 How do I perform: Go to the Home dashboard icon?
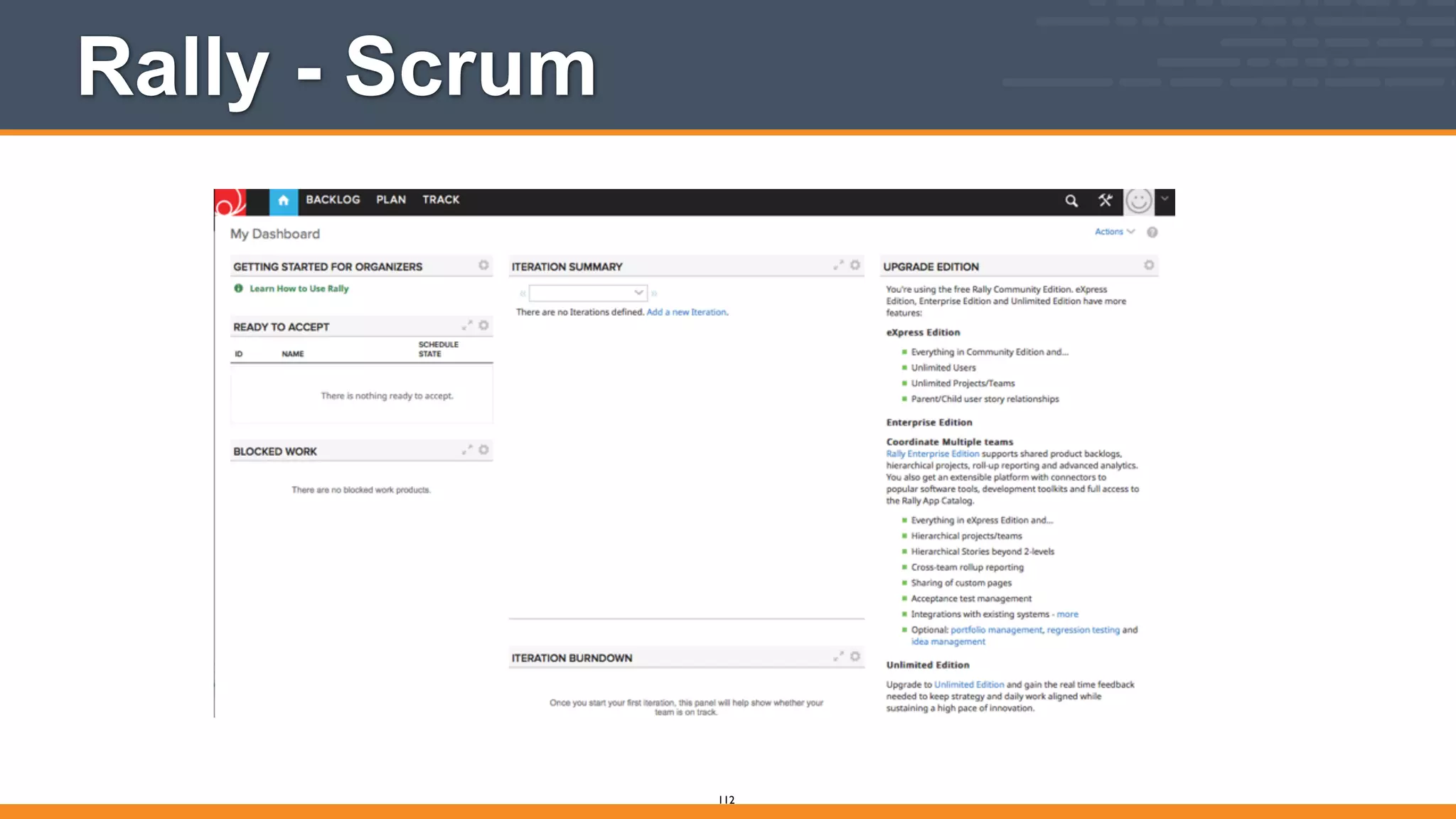(284, 202)
